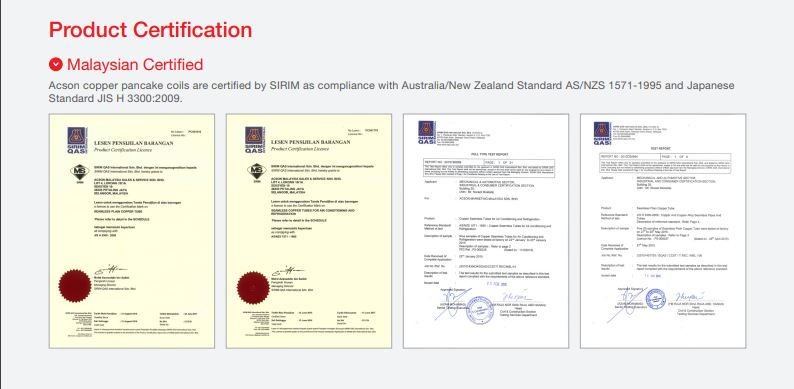Click the SIRIM QAS logo on fourth document
Screen dimensions: 794x389
coord(603,134)
